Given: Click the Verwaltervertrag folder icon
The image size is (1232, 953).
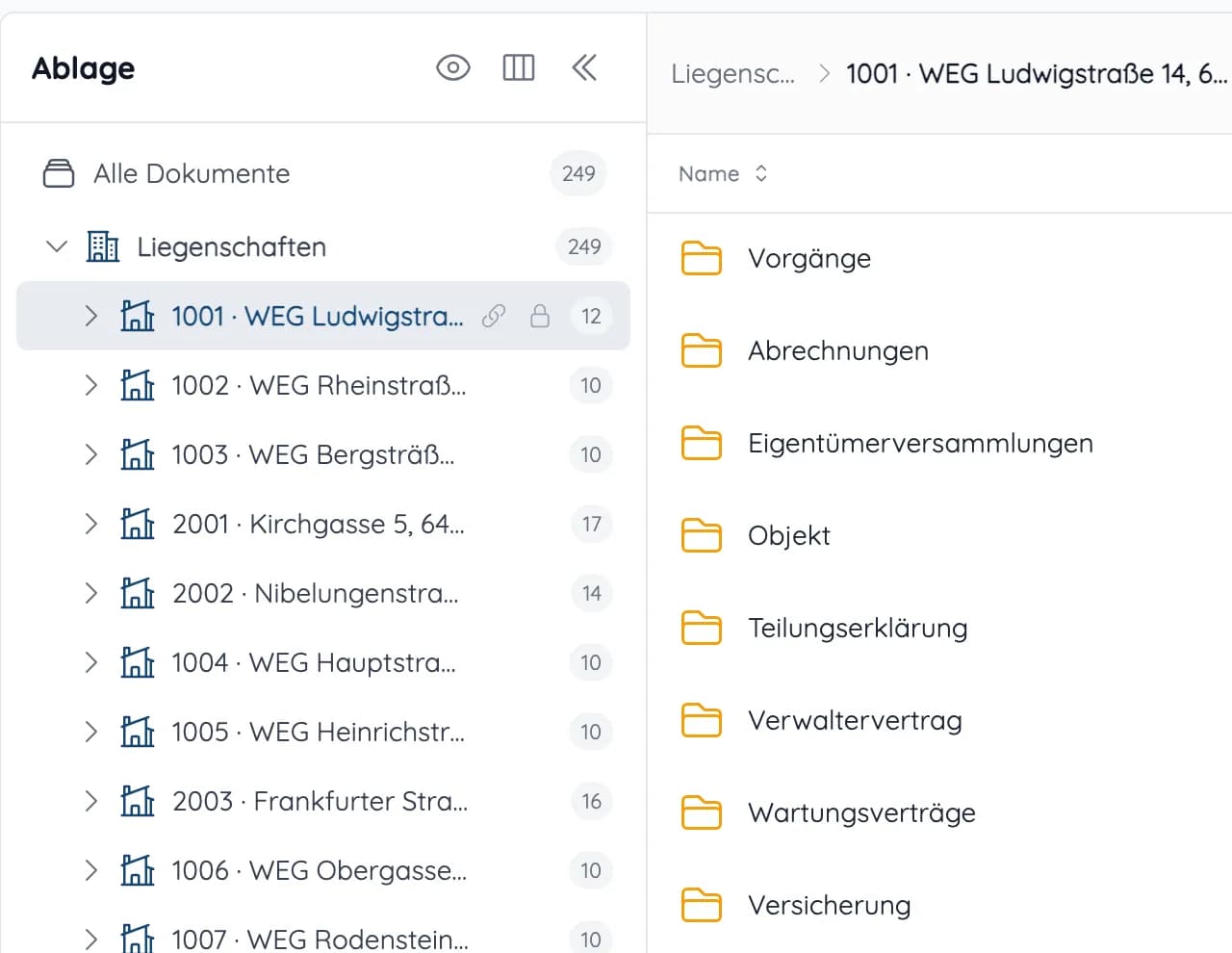Looking at the screenshot, I should (702, 720).
